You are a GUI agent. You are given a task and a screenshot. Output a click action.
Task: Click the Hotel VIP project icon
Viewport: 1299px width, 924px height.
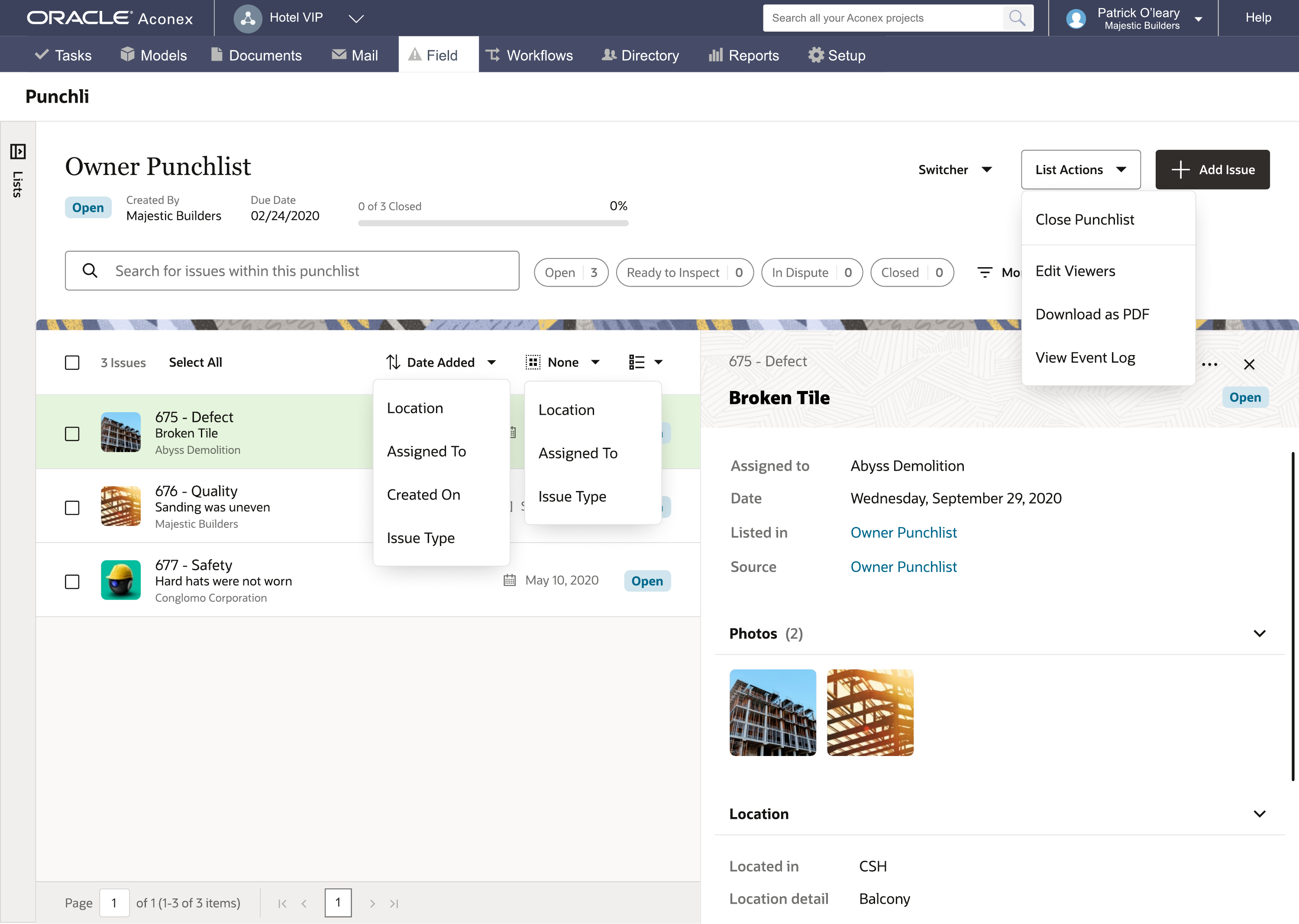pyautogui.click(x=248, y=18)
